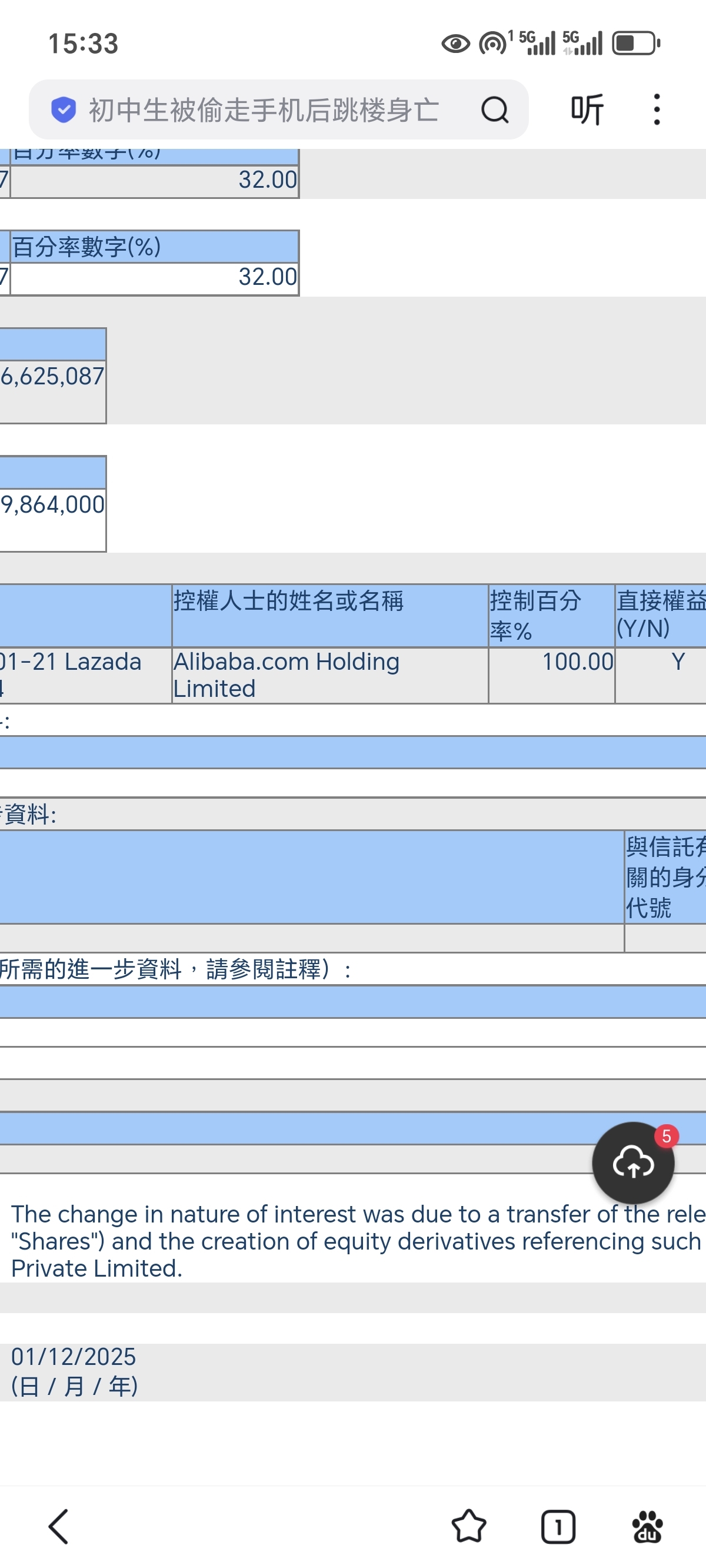Tap the 與信託有關的身分代號 header
The height and width of the screenshot is (1568, 706).
coord(665,876)
